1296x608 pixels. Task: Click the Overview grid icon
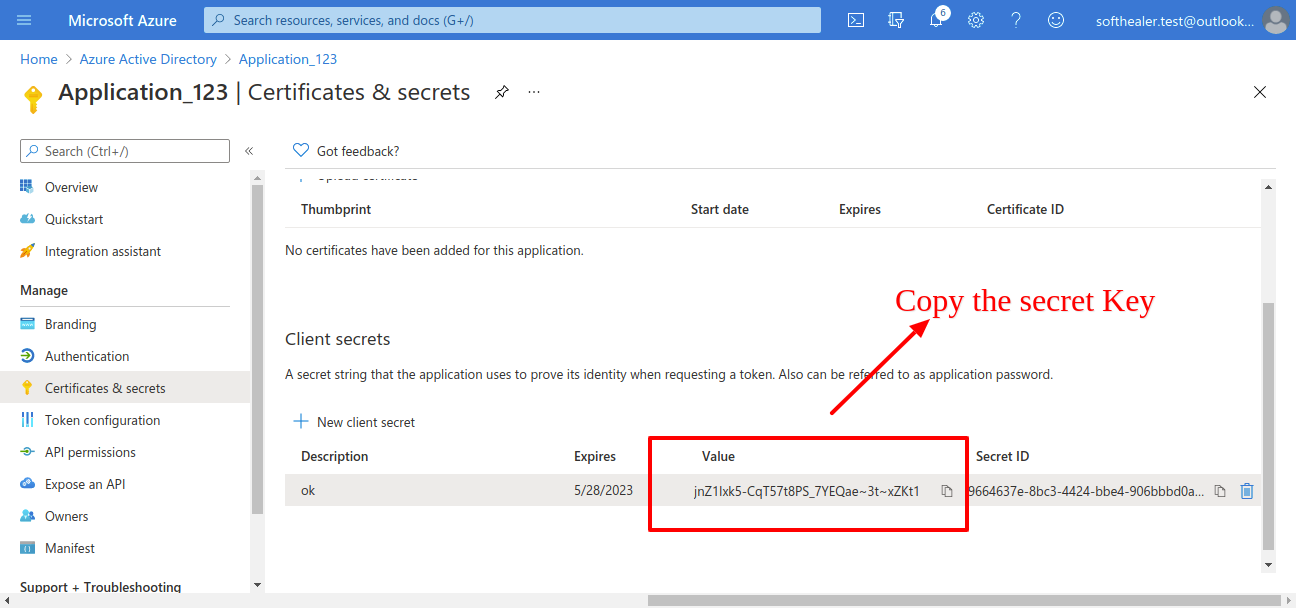point(27,187)
